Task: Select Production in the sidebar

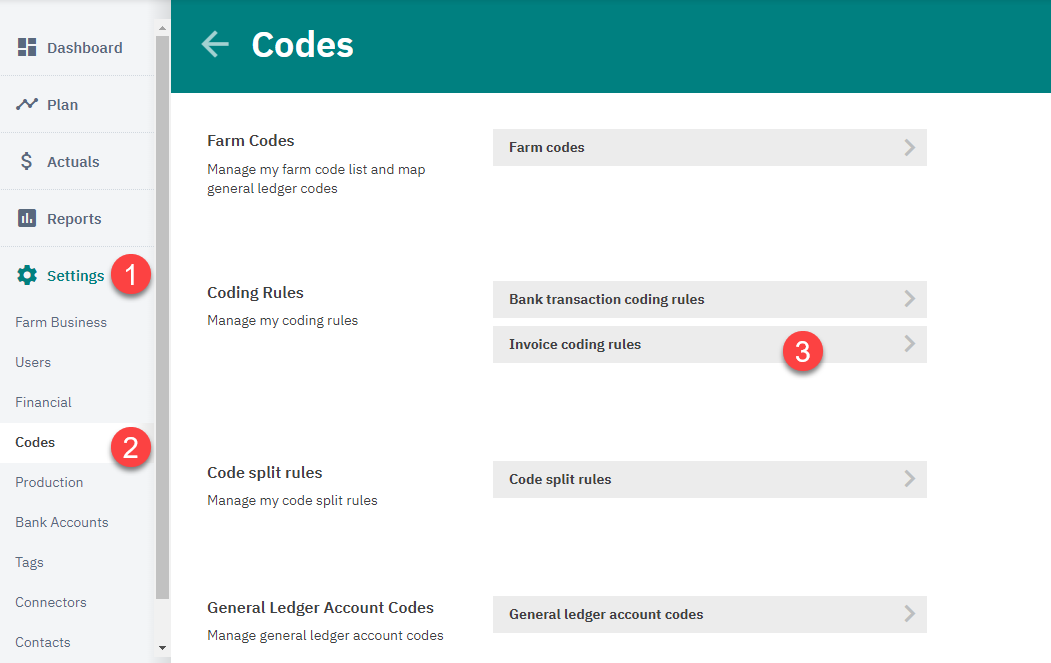Action: 49,482
